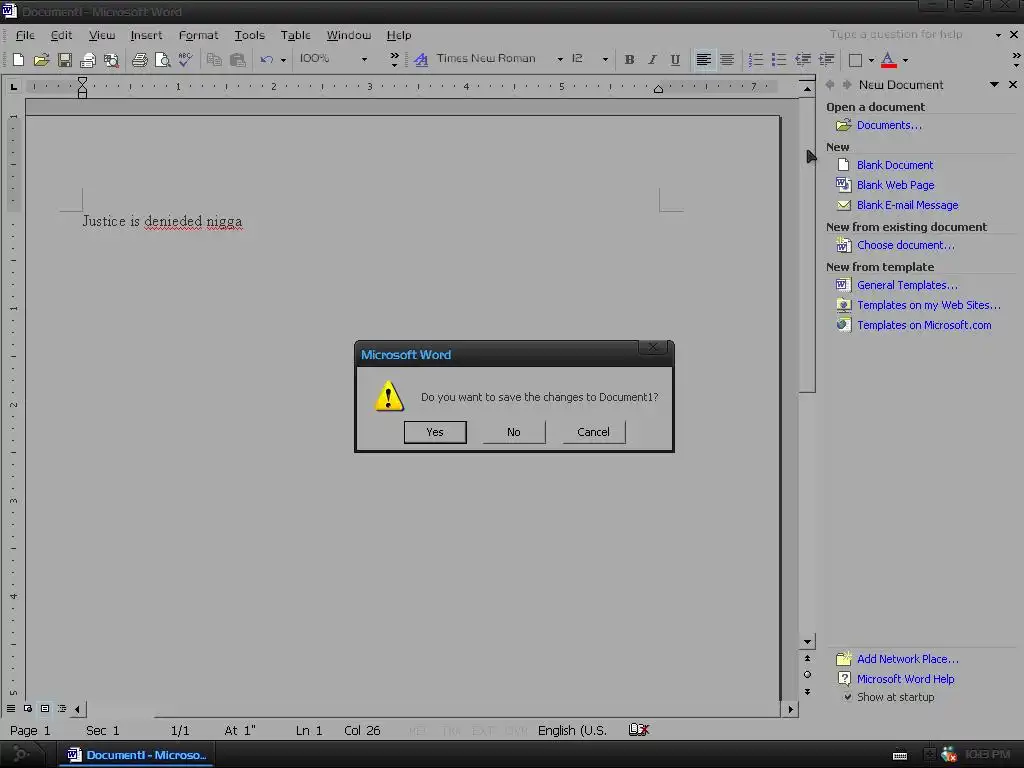This screenshot has height=768, width=1024.
Task: Click the Save floppy disk icon
Action: (x=65, y=60)
